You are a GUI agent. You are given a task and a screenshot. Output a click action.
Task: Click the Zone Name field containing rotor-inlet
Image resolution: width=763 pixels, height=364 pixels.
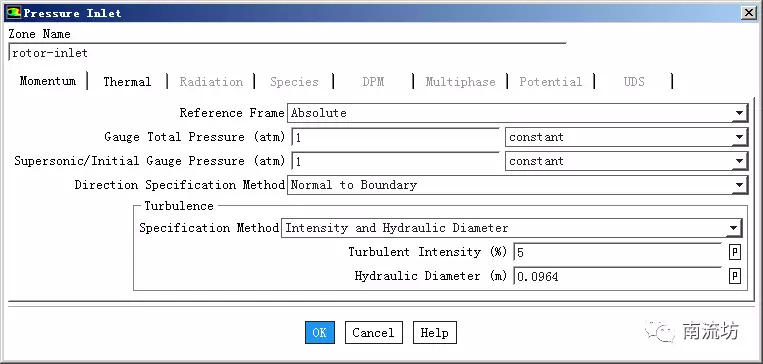click(x=287, y=53)
